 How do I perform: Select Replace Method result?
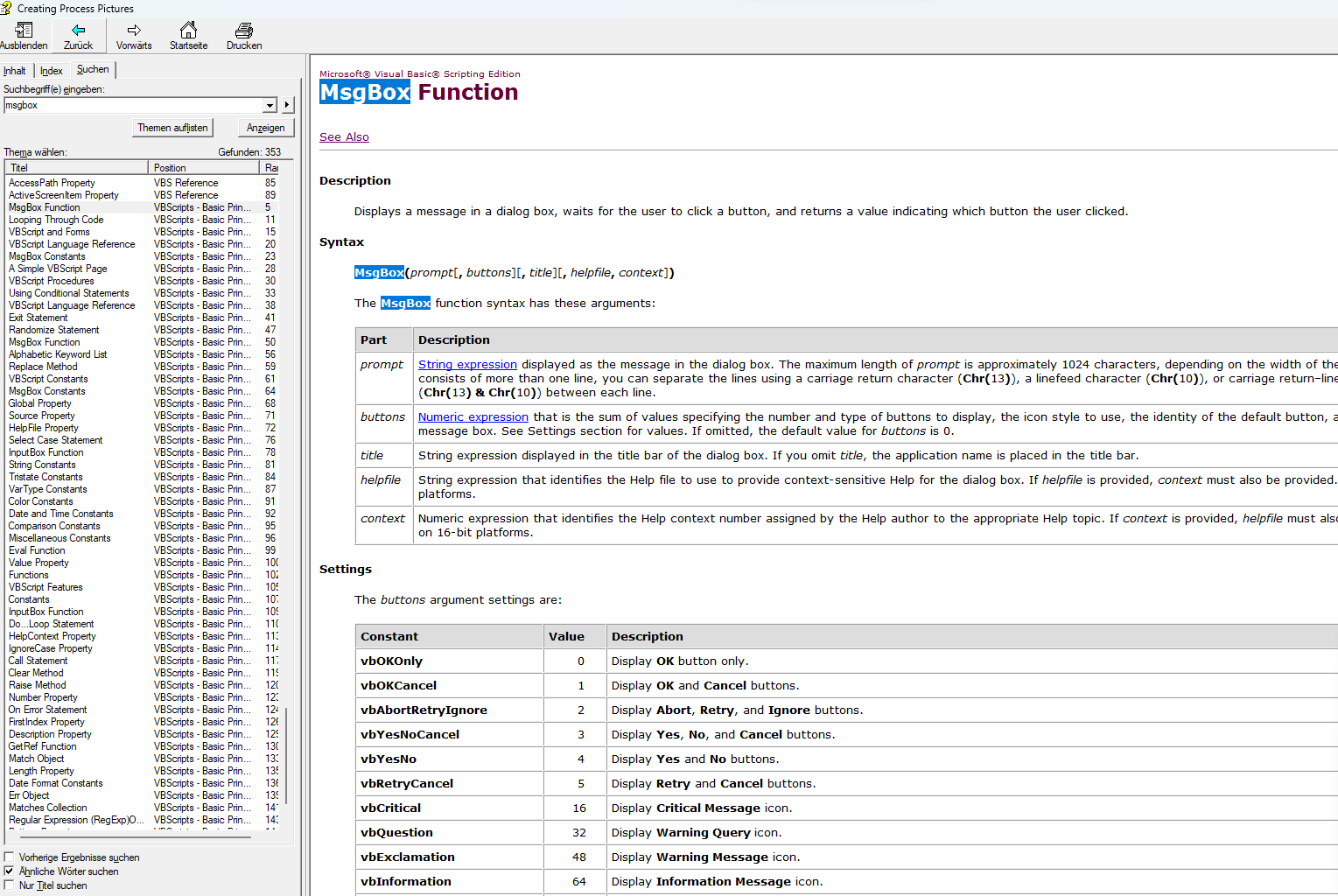click(43, 367)
